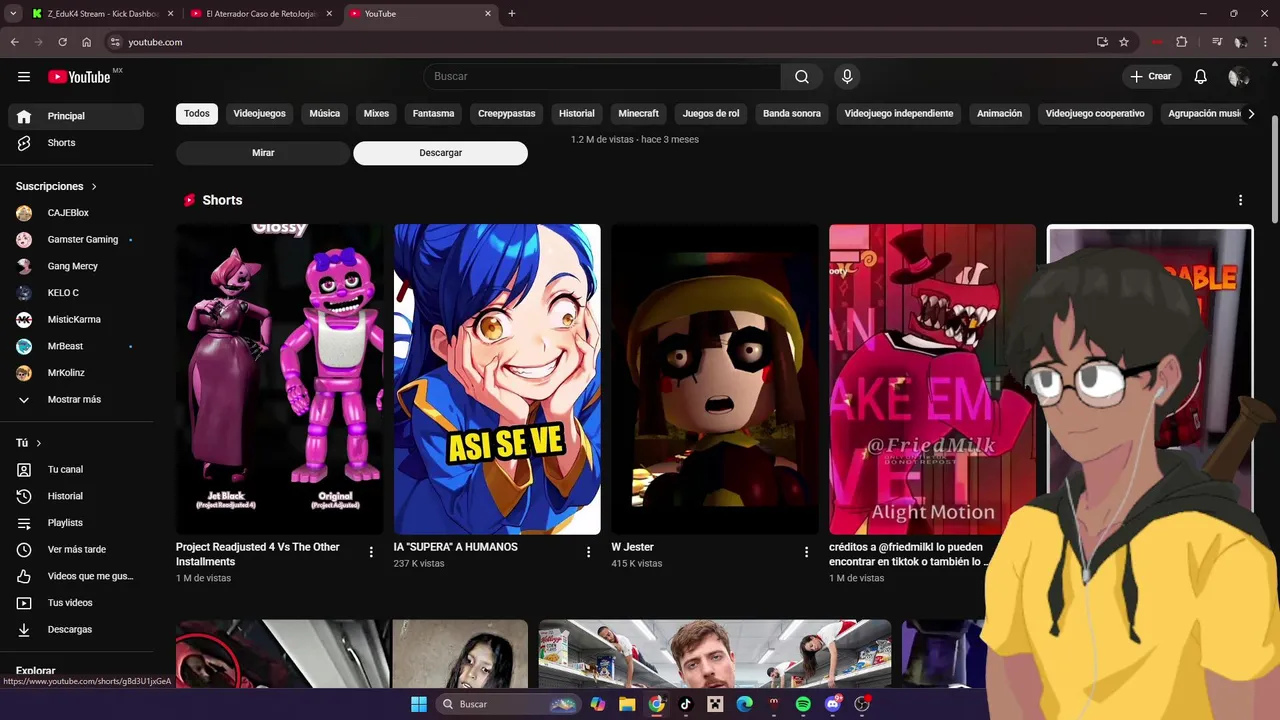Open the Gang Mercy channel
The image size is (1280, 720).
tap(76, 266)
